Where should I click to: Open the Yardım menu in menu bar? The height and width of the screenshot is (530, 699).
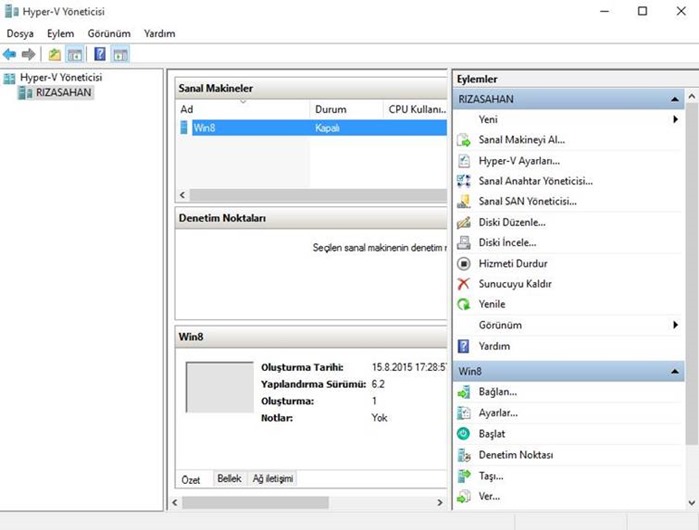coord(160,33)
